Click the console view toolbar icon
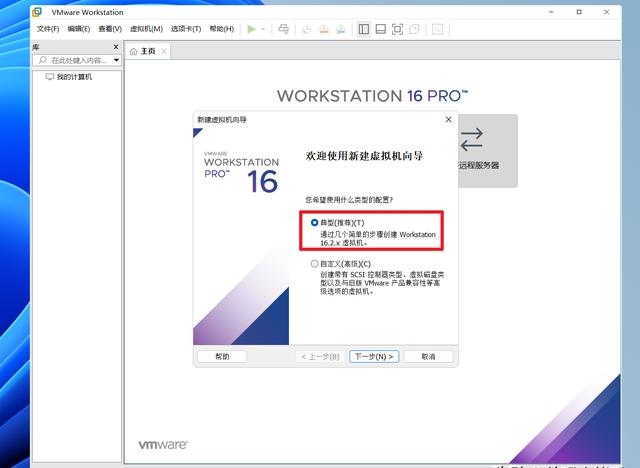 coord(438,29)
